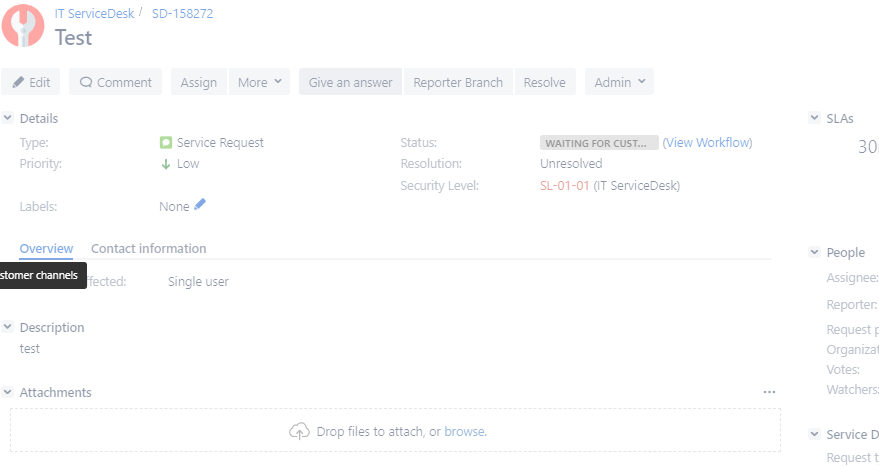Click the Unresolved resolution value
This screenshot has height=466, width=879.
[571, 164]
